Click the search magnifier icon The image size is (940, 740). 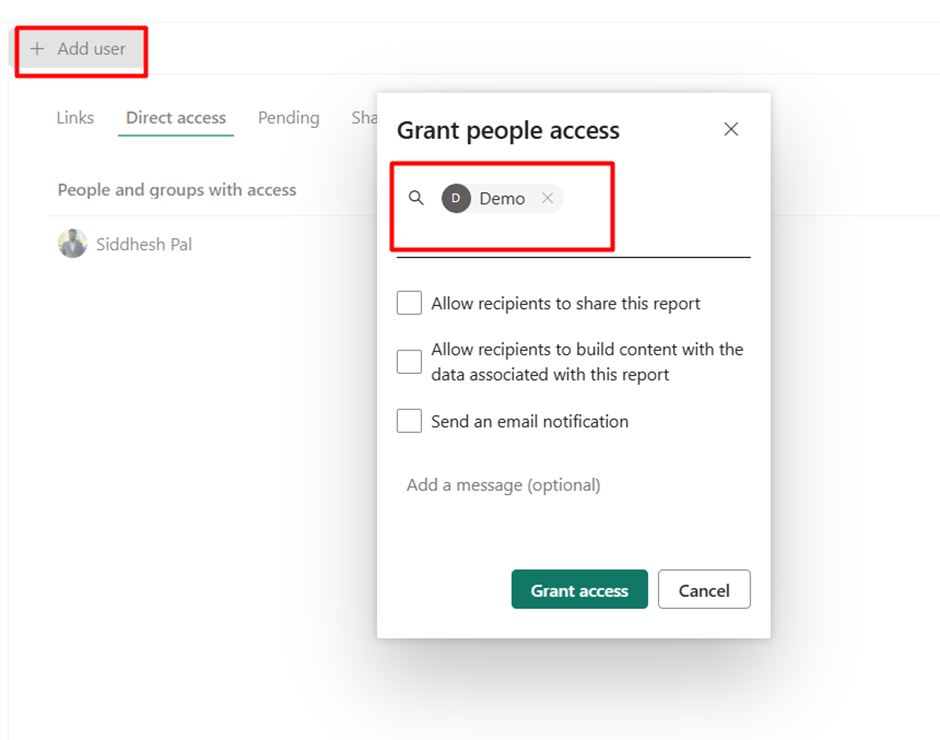(x=416, y=198)
